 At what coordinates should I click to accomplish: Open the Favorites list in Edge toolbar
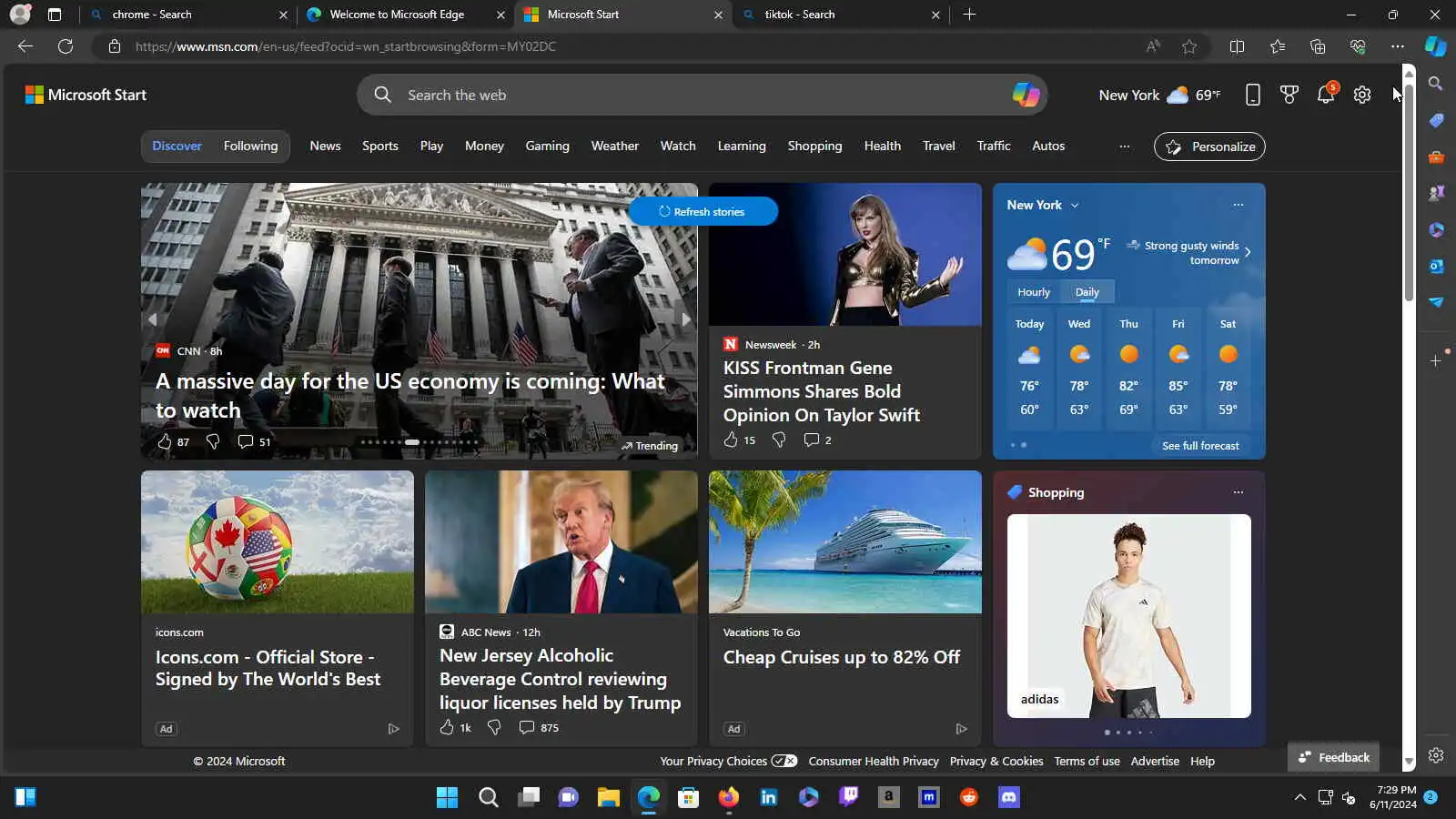(1278, 46)
